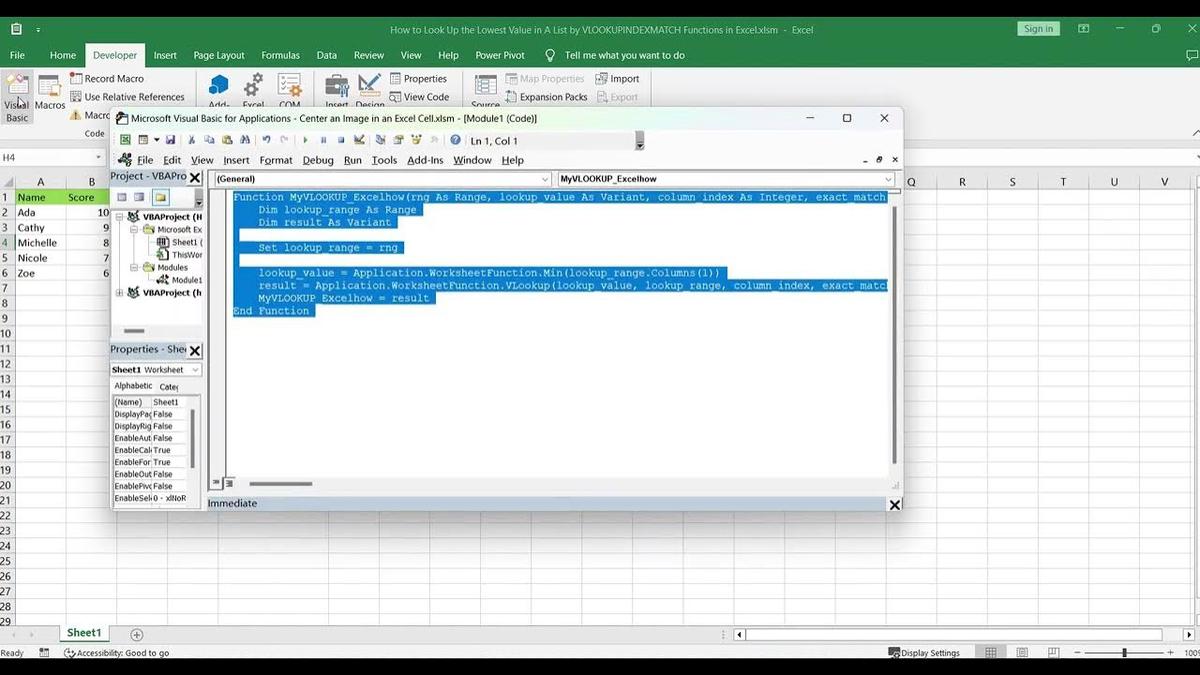Run the procedure using the Run Sub icon
The width and height of the screenshot is (1200, 675).
pos(306,139)
